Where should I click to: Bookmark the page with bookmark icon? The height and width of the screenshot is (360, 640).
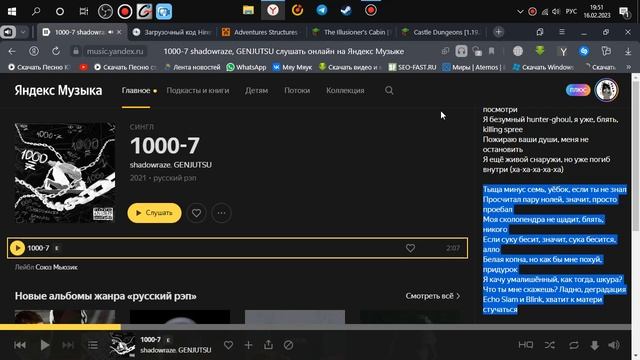(x=491, y=51)
